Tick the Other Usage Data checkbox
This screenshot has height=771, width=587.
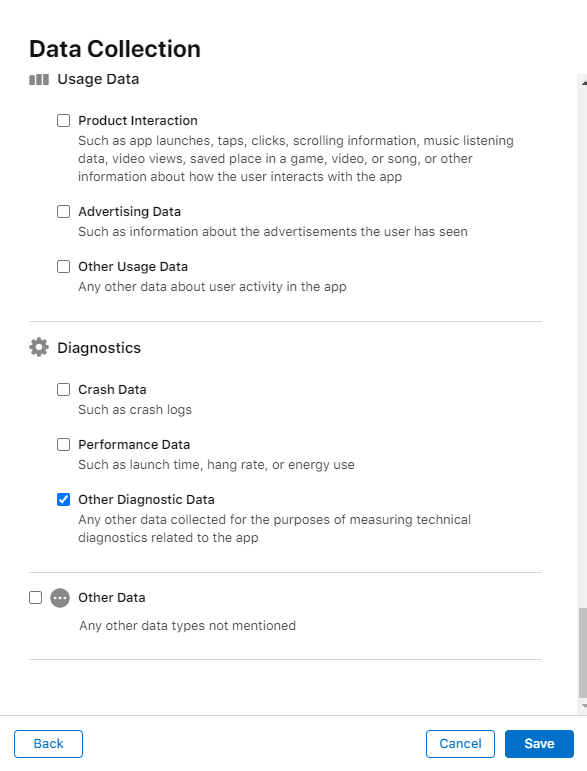pyautogui.click(x=63, y=267)
